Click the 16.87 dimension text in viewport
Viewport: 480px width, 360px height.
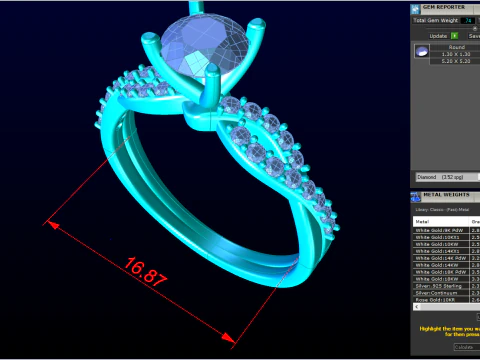[x=145, y=271]
